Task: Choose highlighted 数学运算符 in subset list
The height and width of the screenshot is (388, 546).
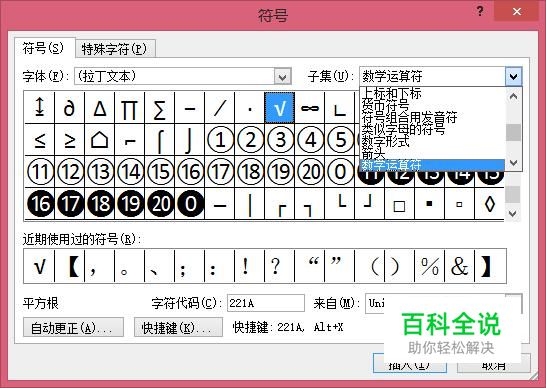Action: click(432, 165)
